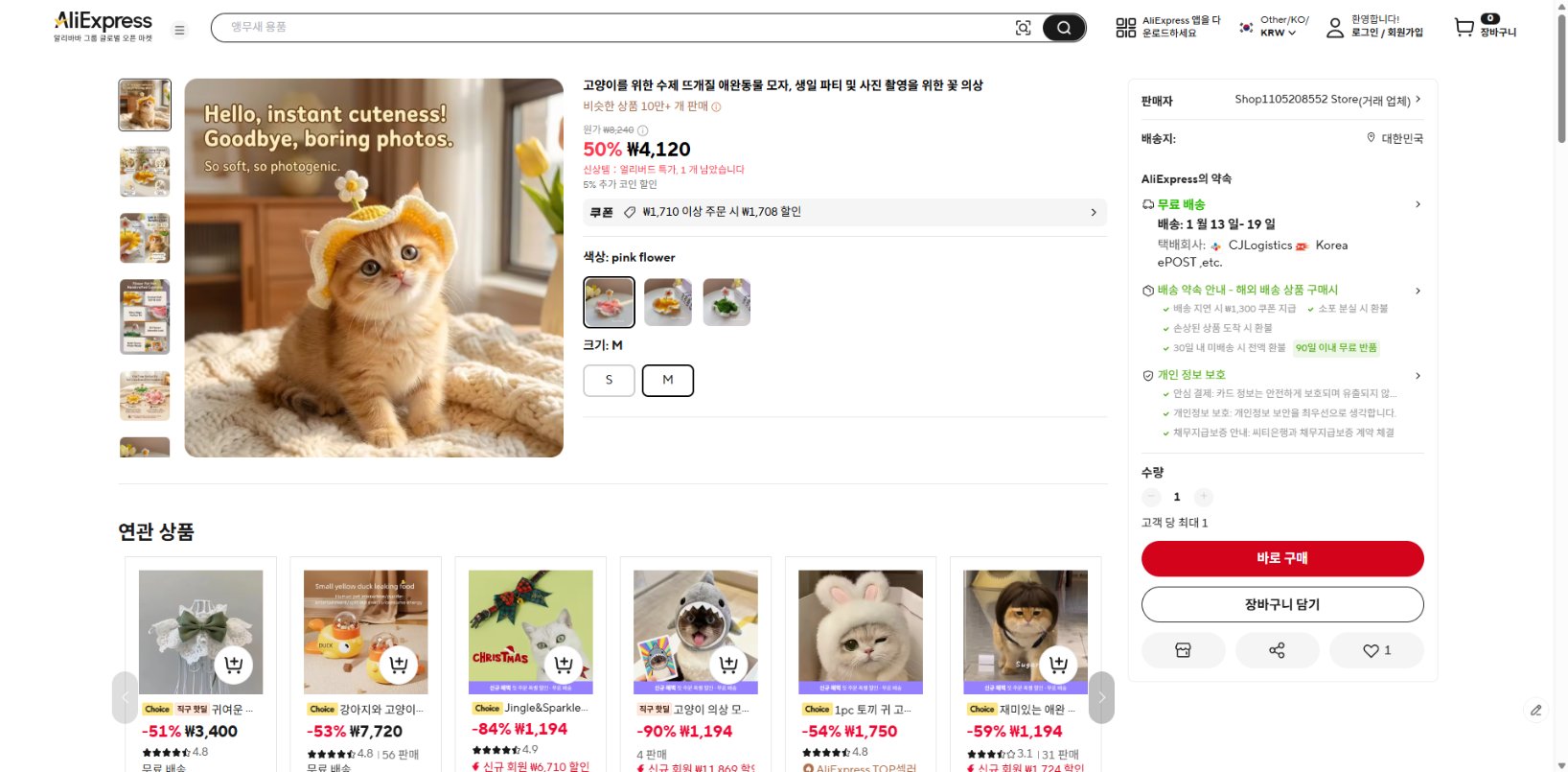
Task: Click the AliExpress app QR code icon
Action: click(x=1126, y=25)
